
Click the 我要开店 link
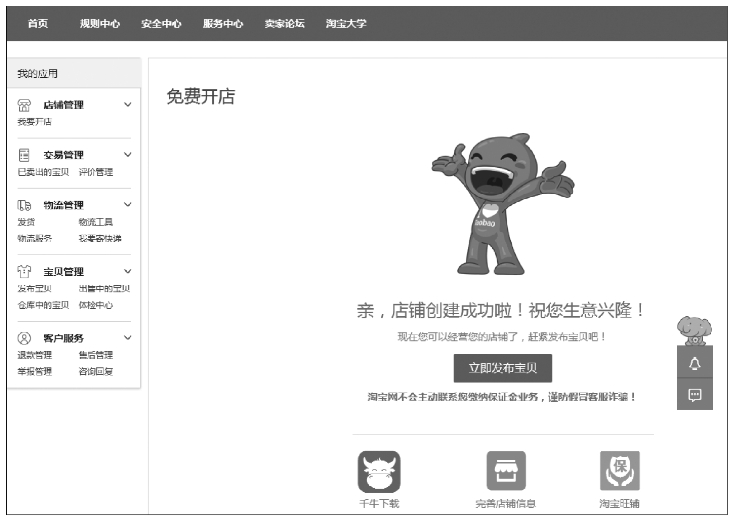(34, 122)
